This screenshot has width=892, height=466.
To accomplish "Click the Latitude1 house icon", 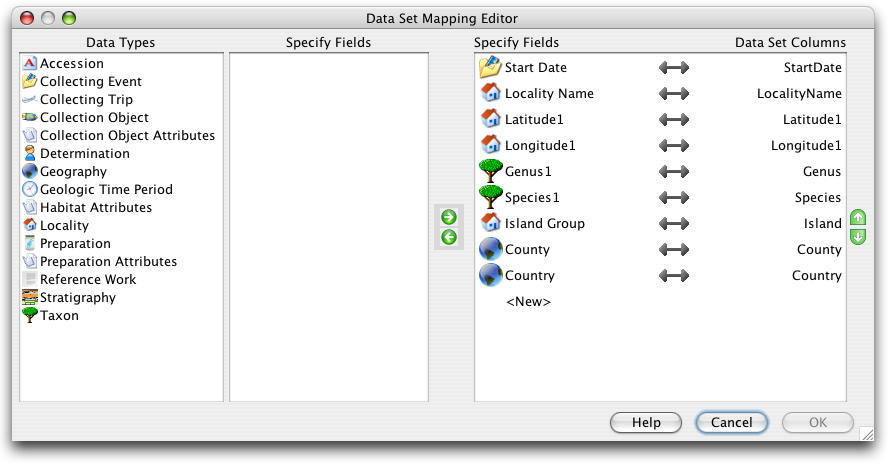I will click(x=490, y=118).
